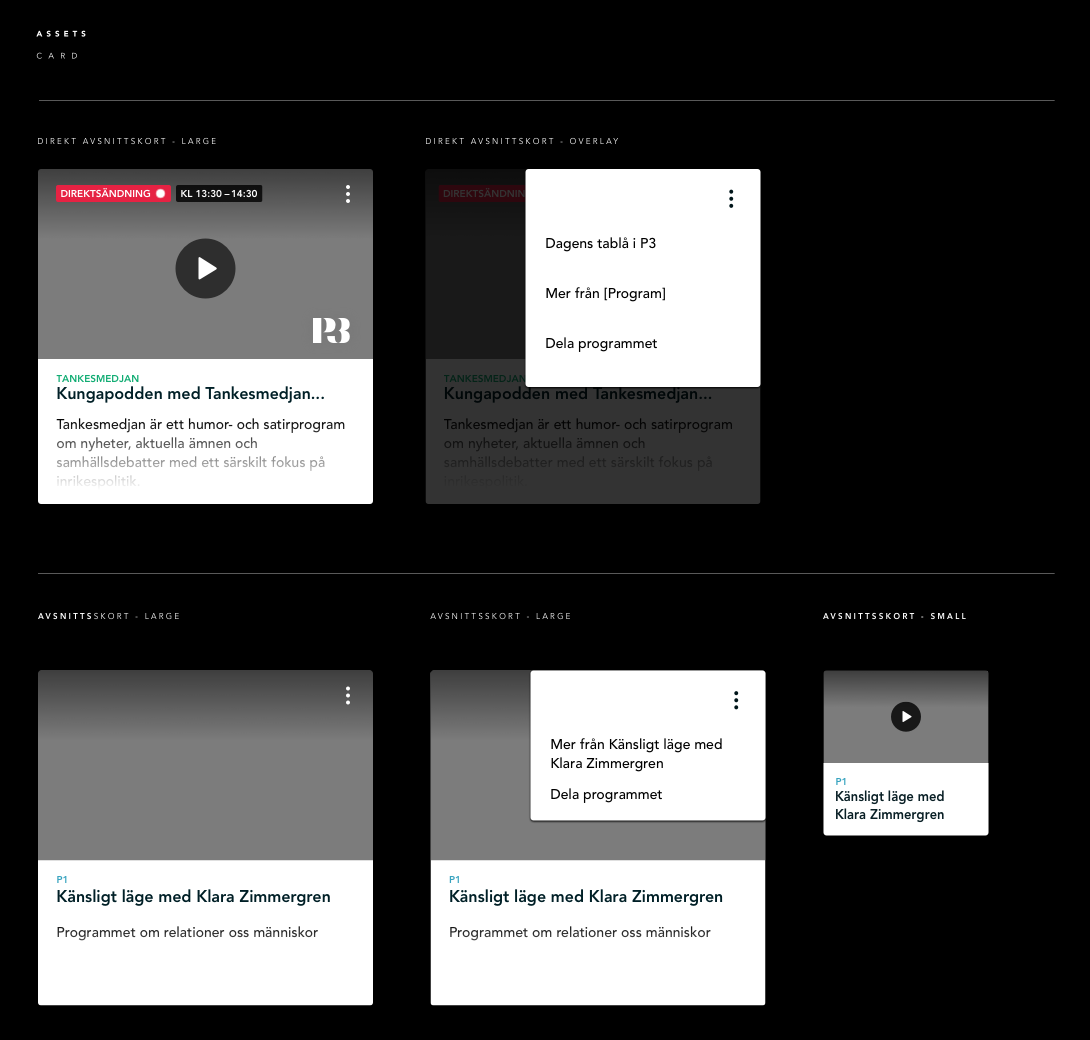The image size is (1090, 1040).
Task: Click the small card thumbnail image
Action: pos(906,717)
